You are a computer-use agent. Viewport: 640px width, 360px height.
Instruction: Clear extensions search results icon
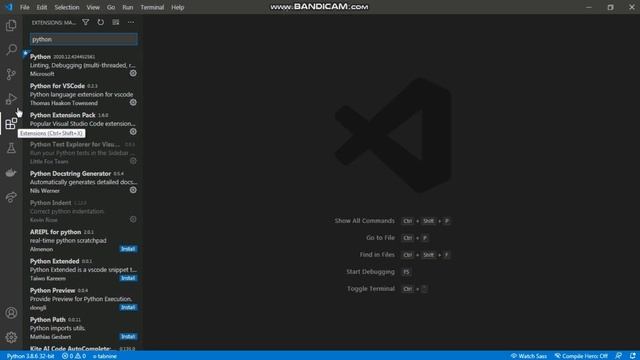pos(116,22)
